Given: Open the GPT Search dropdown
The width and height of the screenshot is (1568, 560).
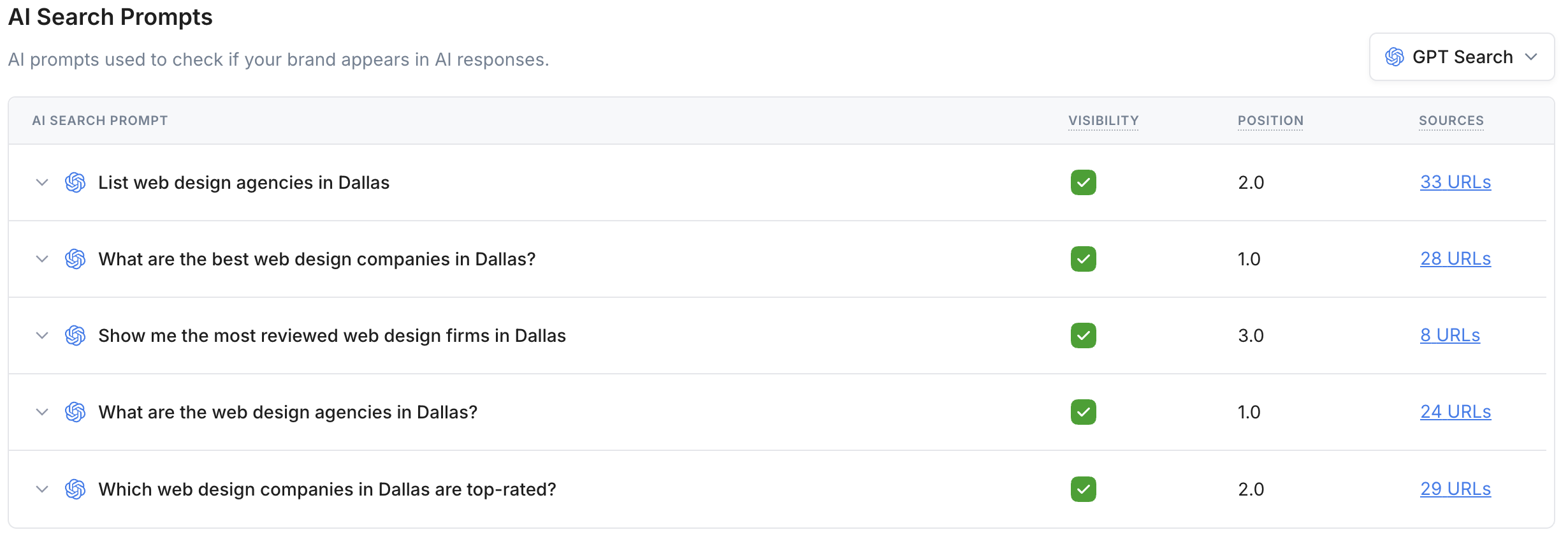Looking at the screenshot, I should [x=1462, y=57].
